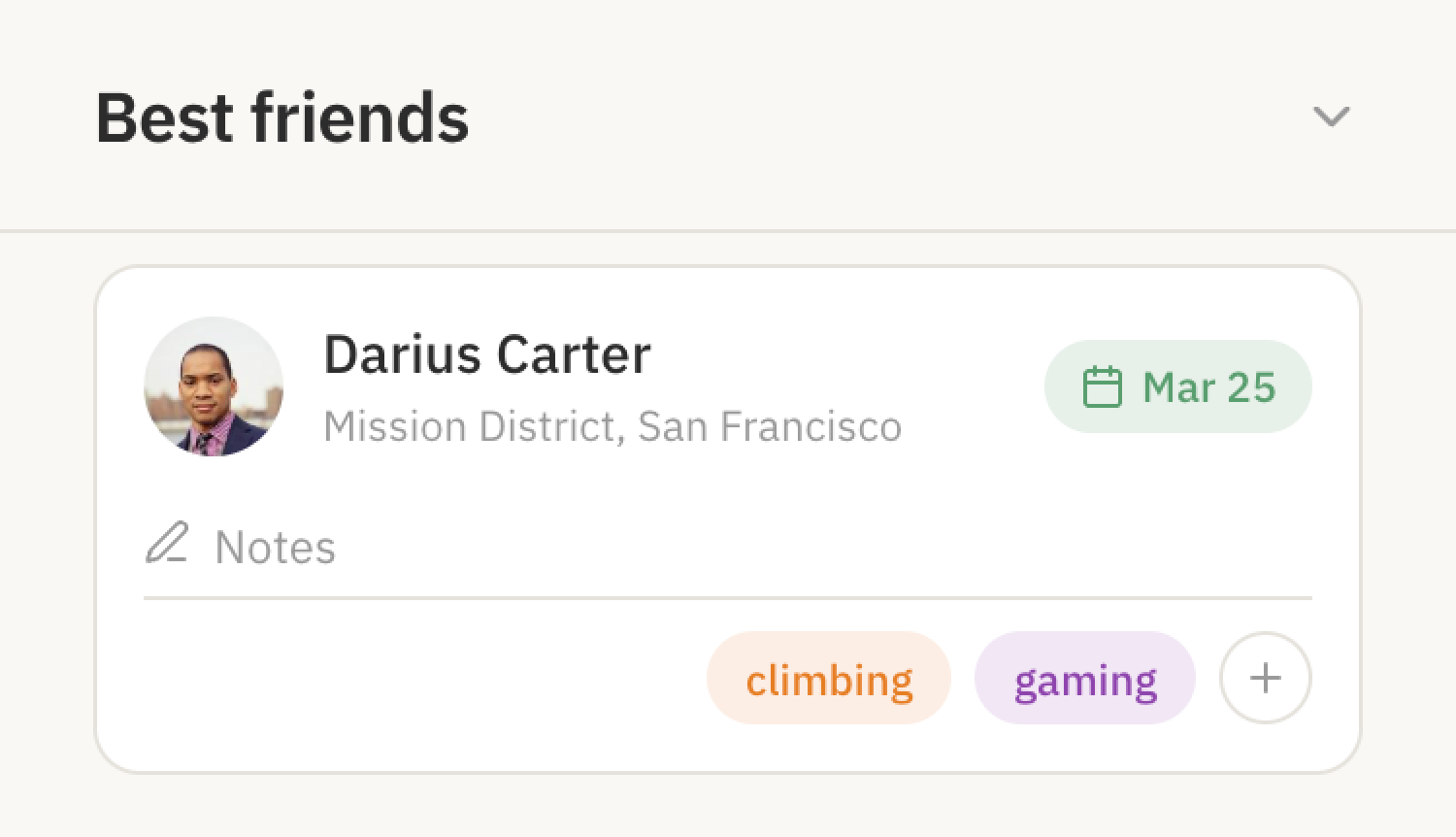1456x837 pixels.
Task: Click the green date pill's right edge
Action: (x=1299, y=386)
